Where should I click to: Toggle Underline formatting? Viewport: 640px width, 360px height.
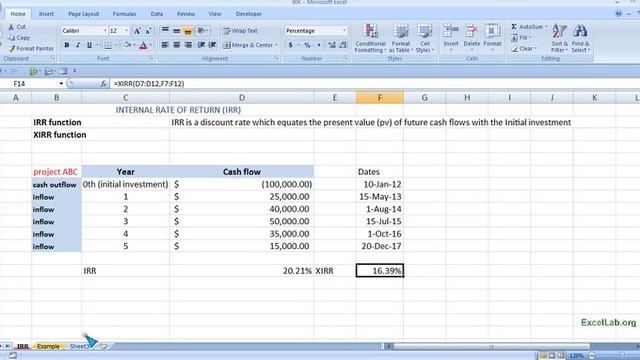coord(89,45)
